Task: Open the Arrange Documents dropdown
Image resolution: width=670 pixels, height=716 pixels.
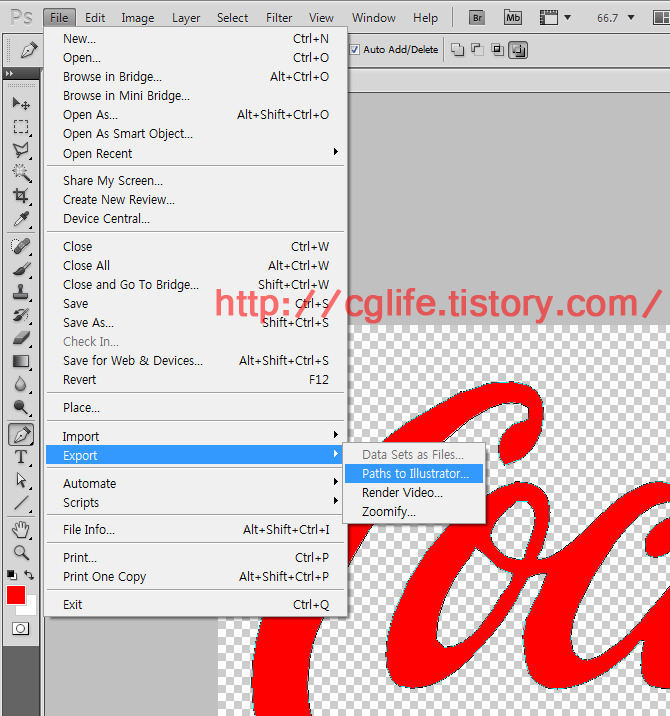Action: pyautogui.click(x=661, y=18)
